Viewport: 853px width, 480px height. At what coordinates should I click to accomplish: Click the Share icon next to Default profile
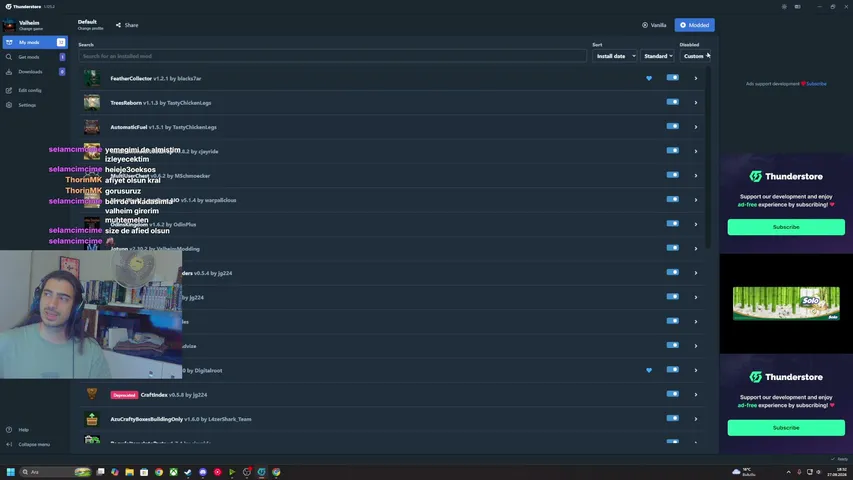(118, 25)
